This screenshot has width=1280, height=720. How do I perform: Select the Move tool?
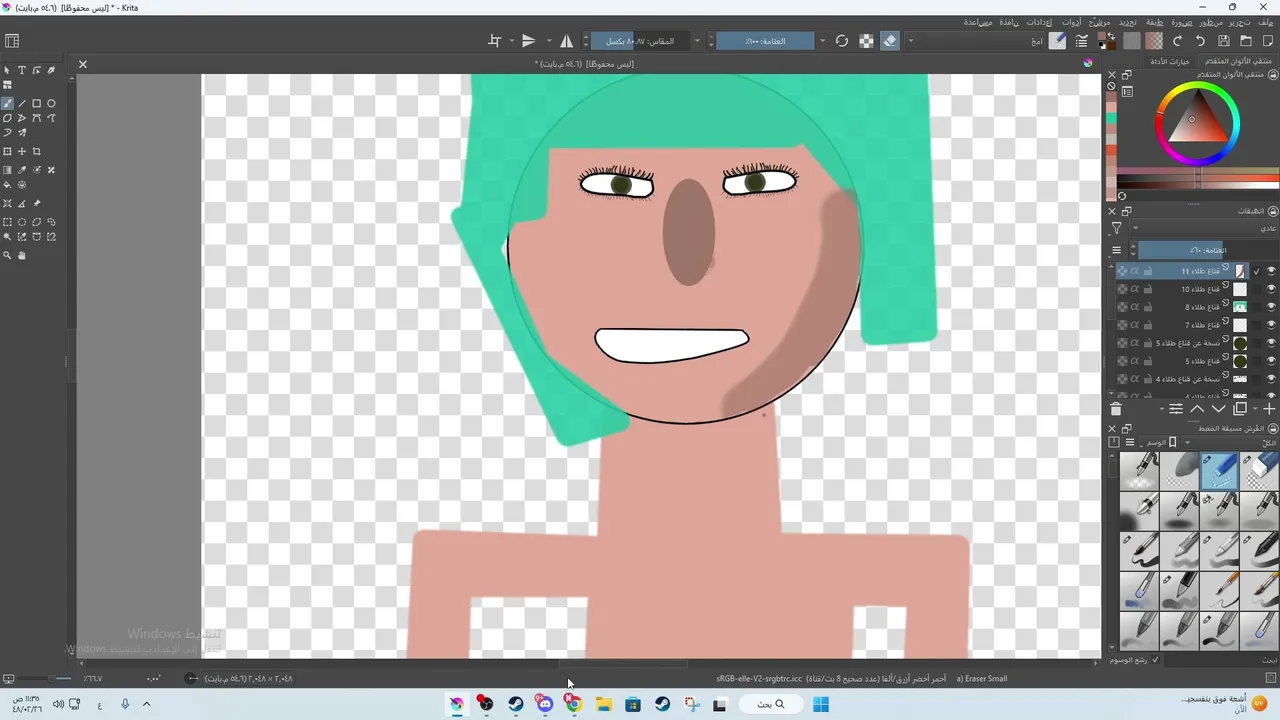click(x=22, y=151)
